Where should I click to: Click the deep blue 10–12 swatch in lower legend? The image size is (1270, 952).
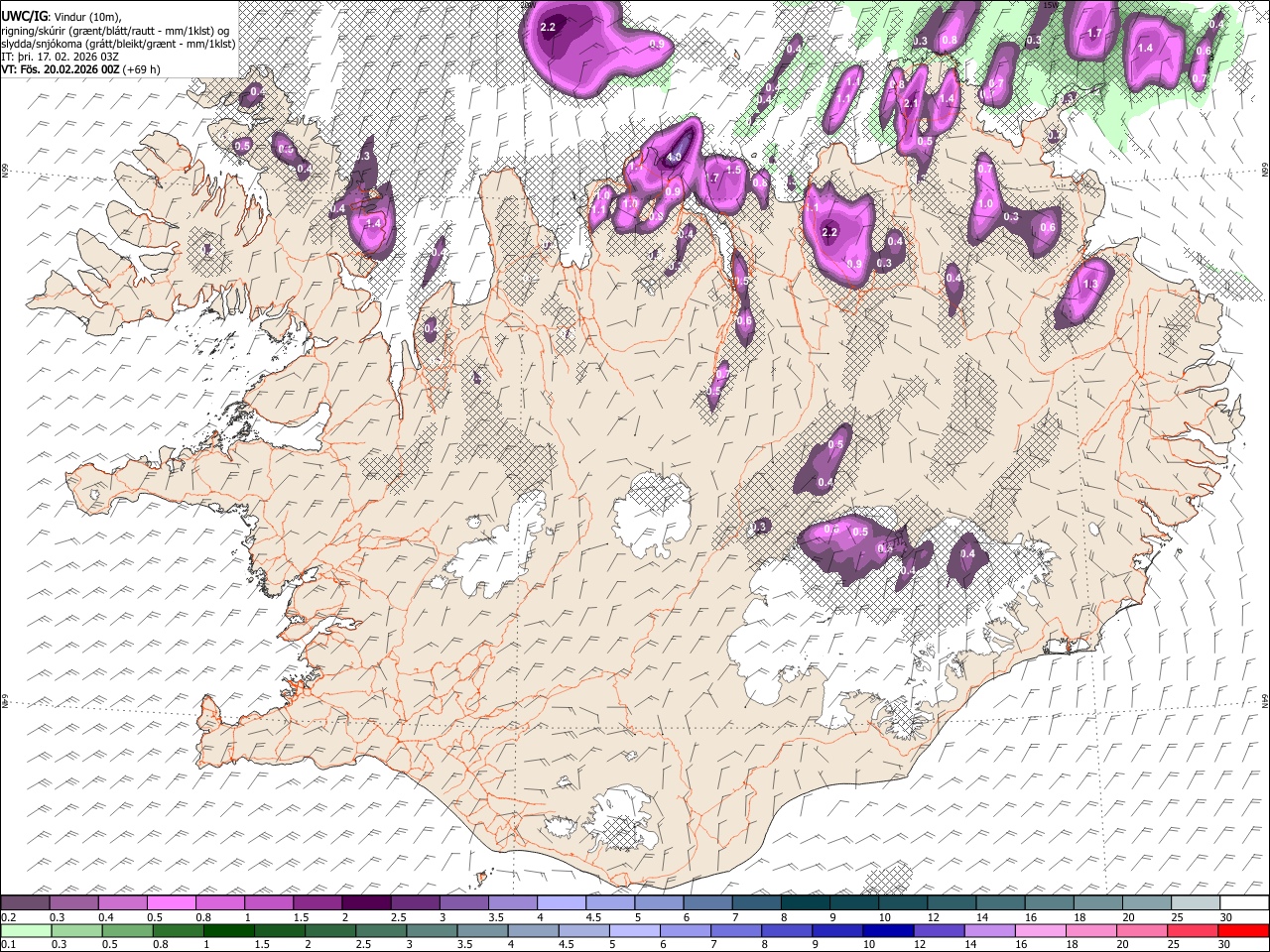(x=888, y=930)
